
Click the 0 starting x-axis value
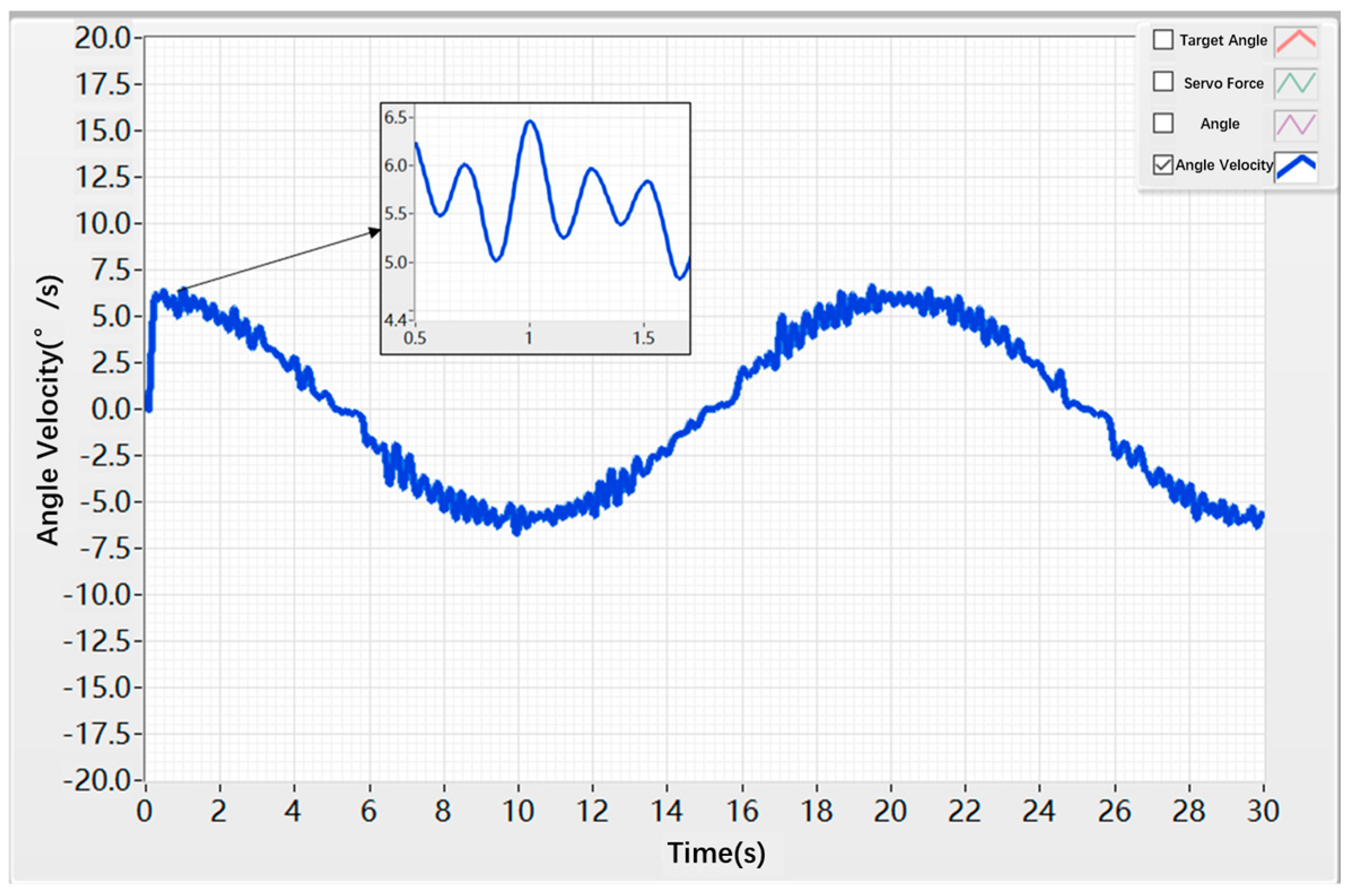point(145,811)
